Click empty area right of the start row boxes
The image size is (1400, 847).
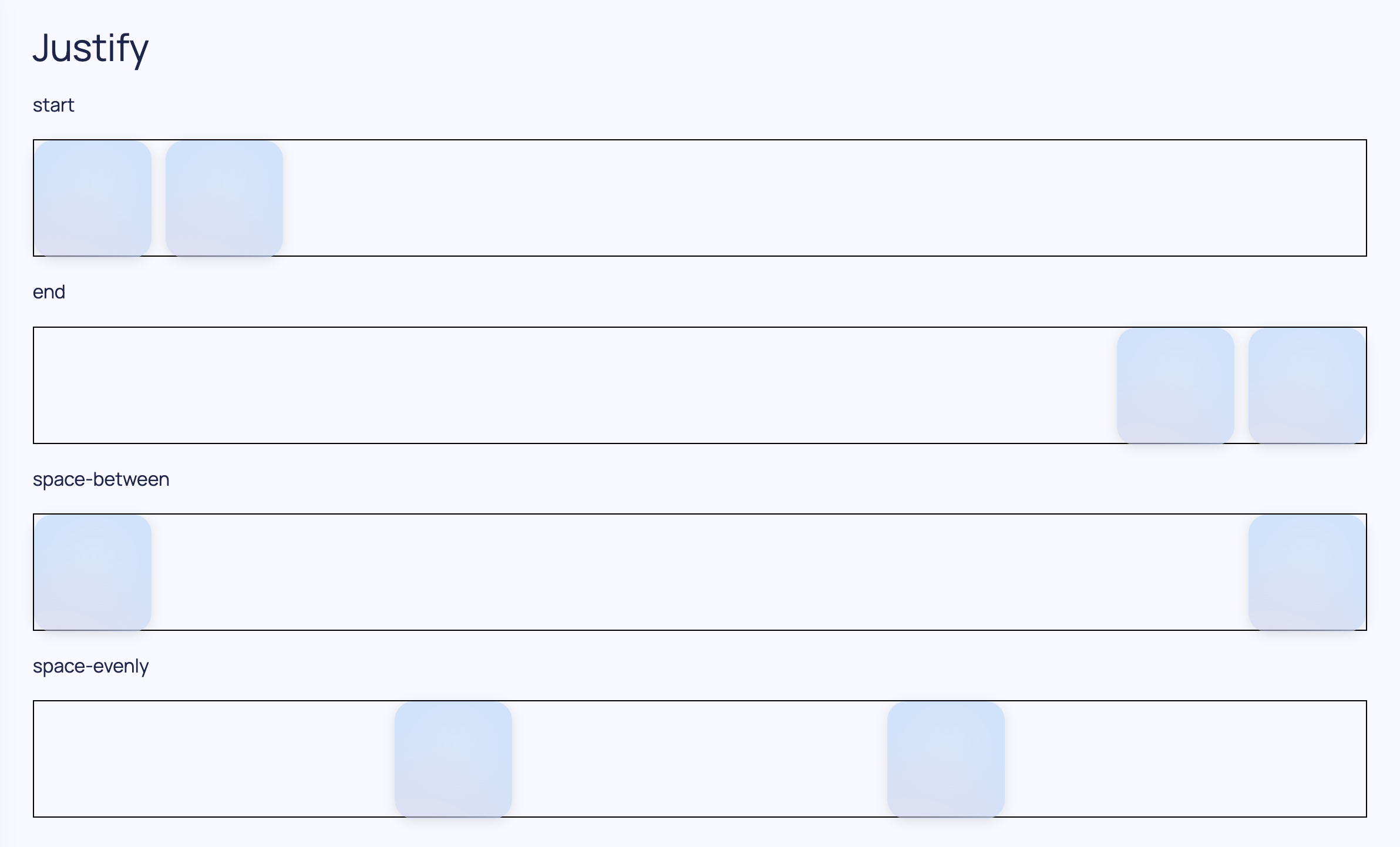point(822,198)
